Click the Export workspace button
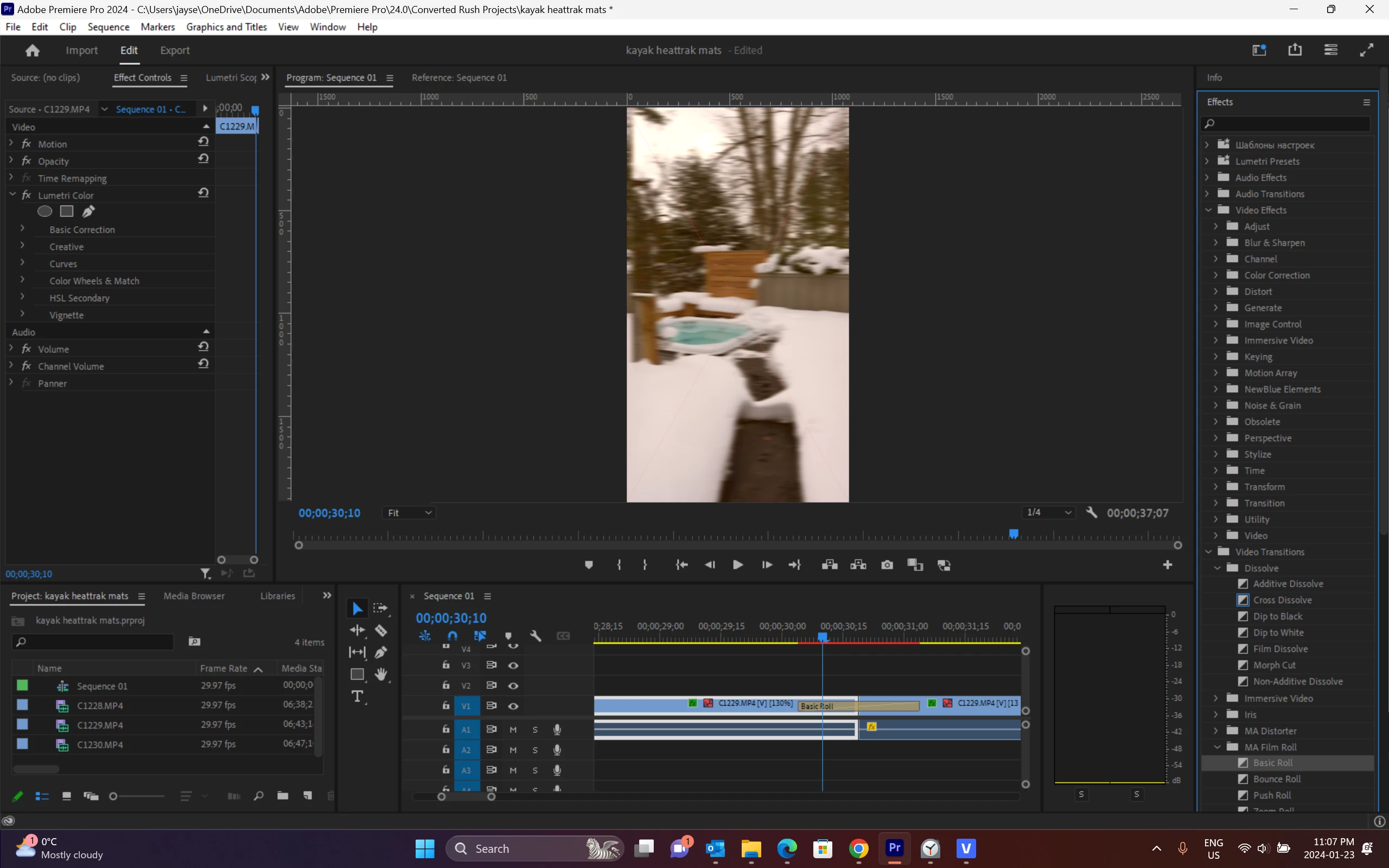The image size is (1389, 868). click(x=175, y=50)
